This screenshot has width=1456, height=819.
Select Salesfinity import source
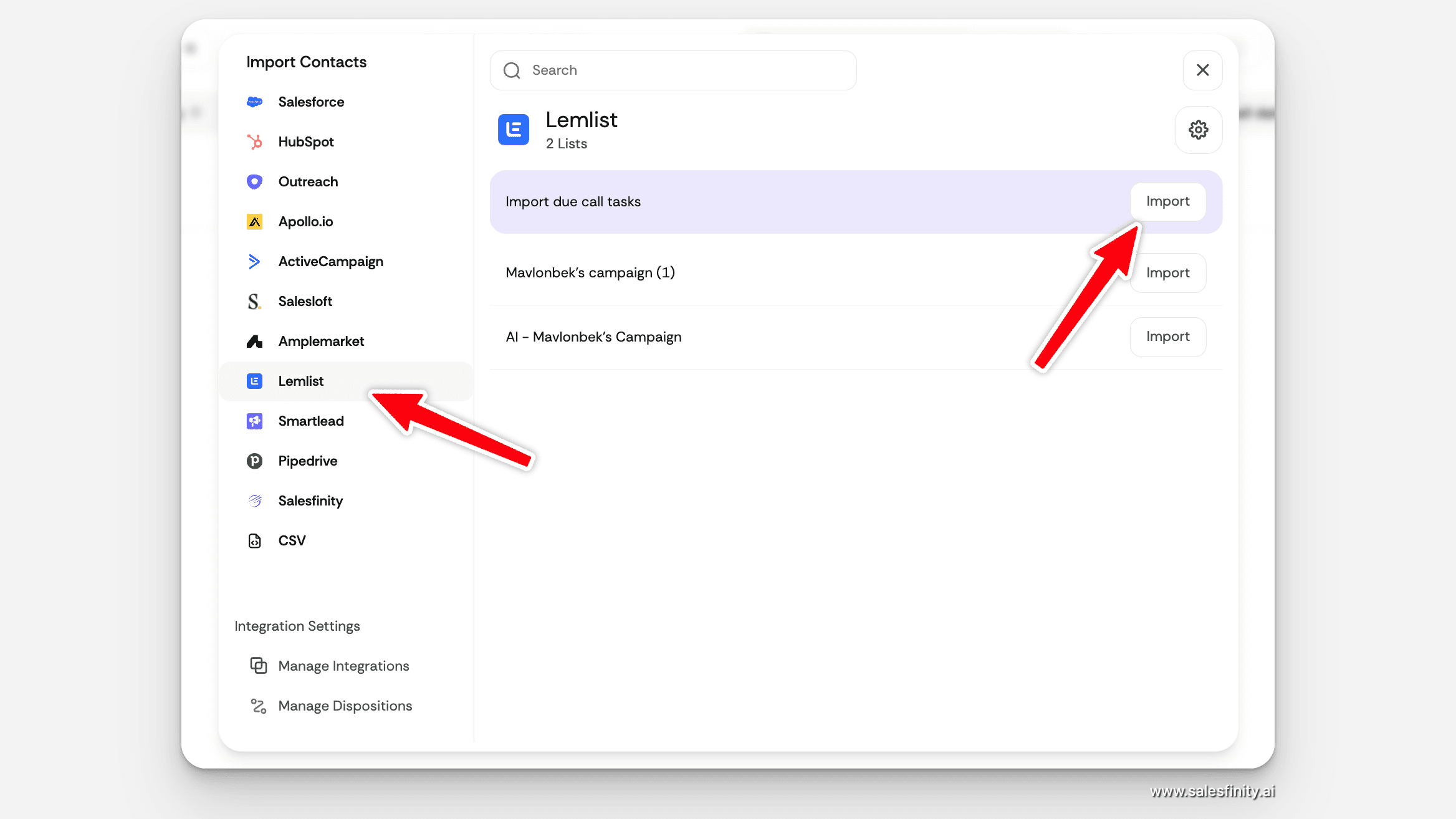(310, 501)
